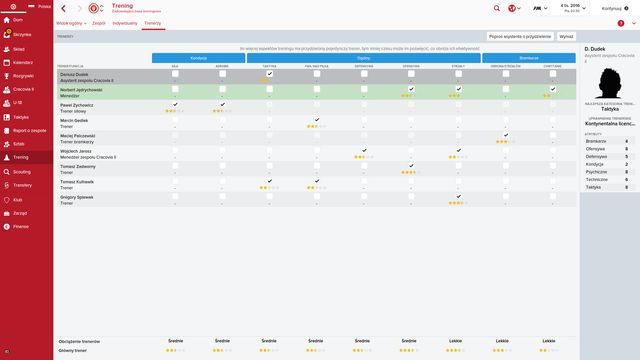Open the Transfery icon

click(7, 185)
